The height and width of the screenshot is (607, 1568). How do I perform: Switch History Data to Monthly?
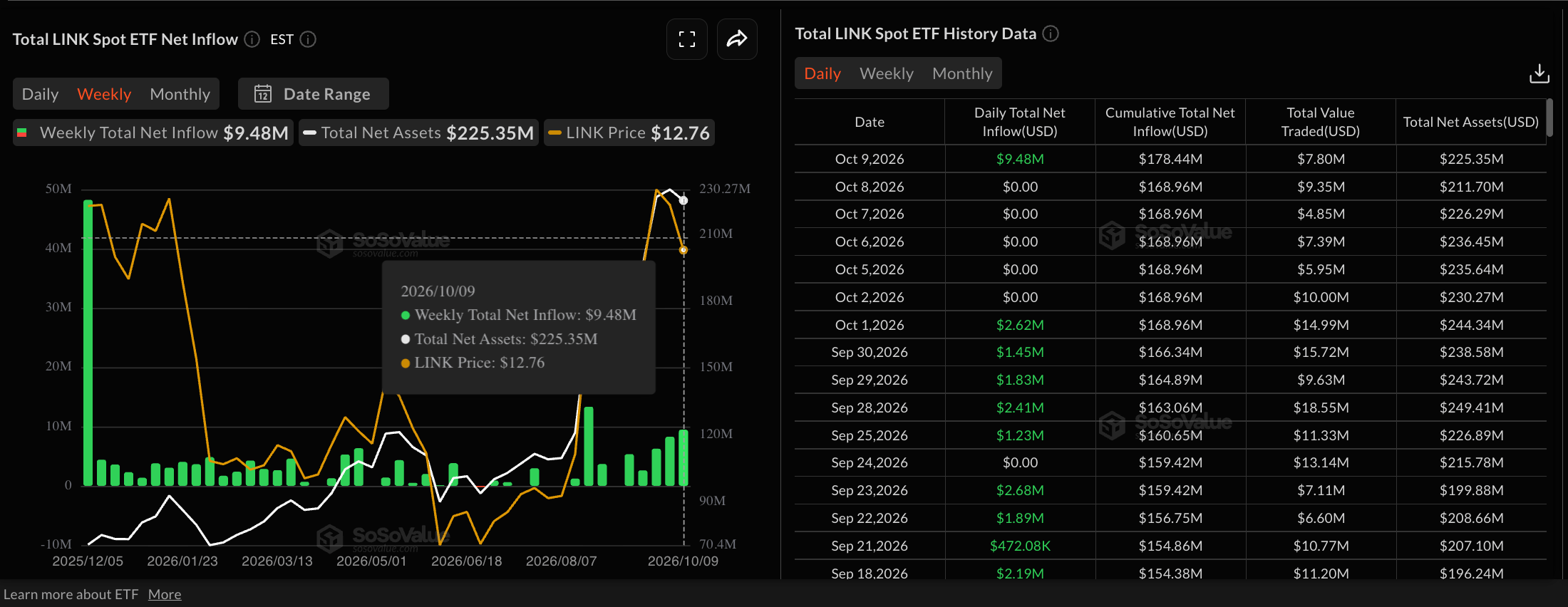pyautogui.click(x=962, y=73)
